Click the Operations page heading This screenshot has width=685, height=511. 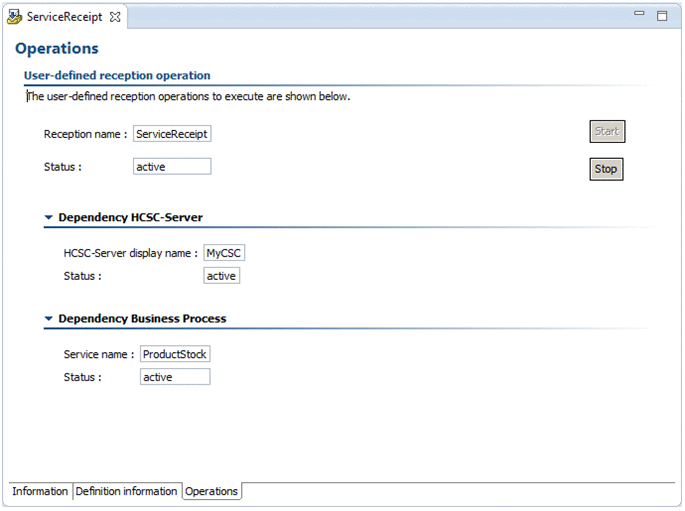[x=57, y=48]
